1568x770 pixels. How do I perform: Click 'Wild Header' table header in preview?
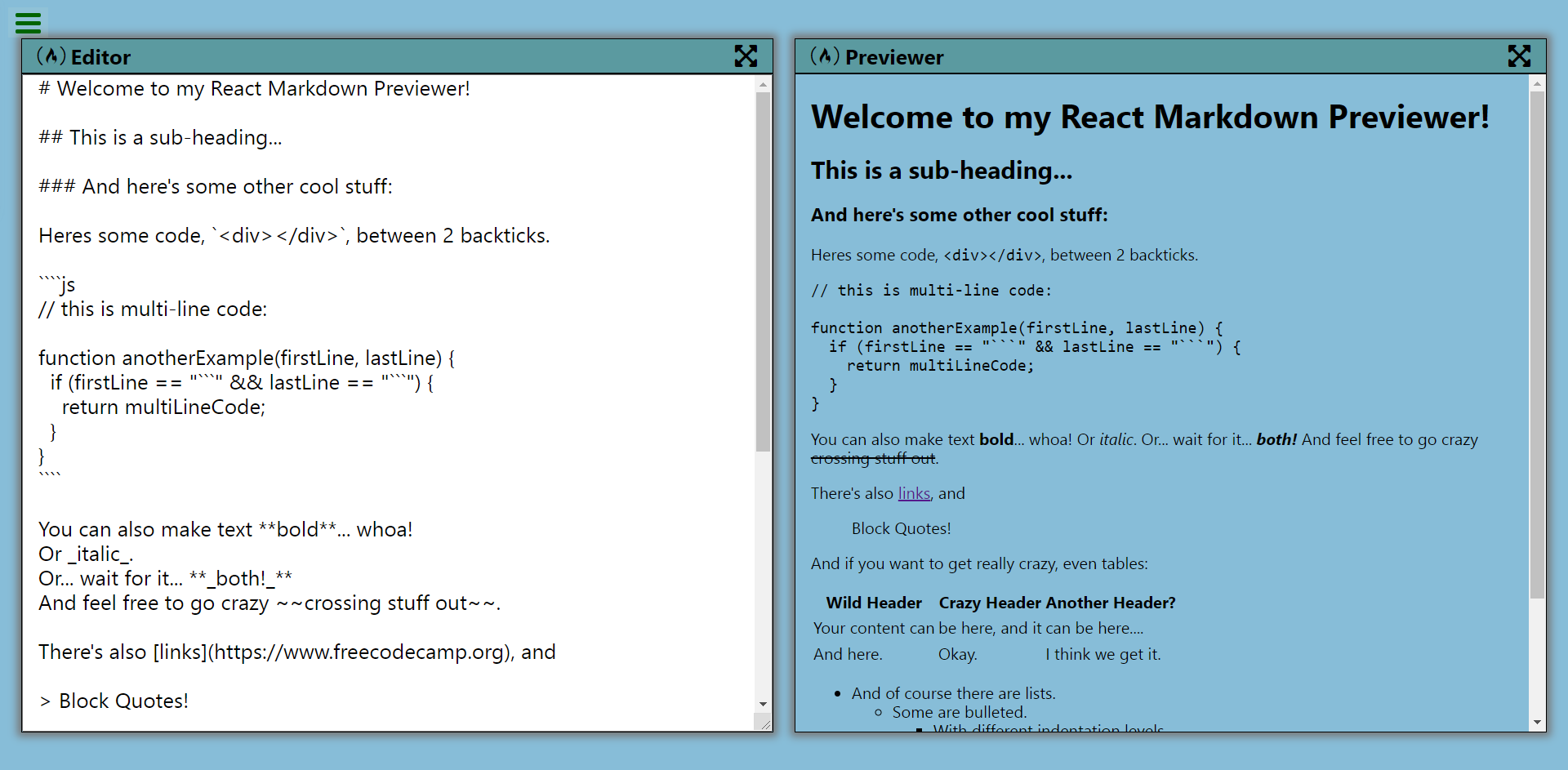[x=874, y=603]
